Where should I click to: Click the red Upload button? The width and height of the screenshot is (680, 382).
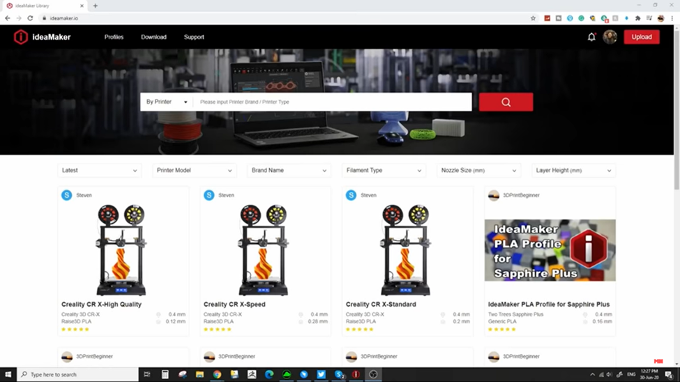pos(641,37)
